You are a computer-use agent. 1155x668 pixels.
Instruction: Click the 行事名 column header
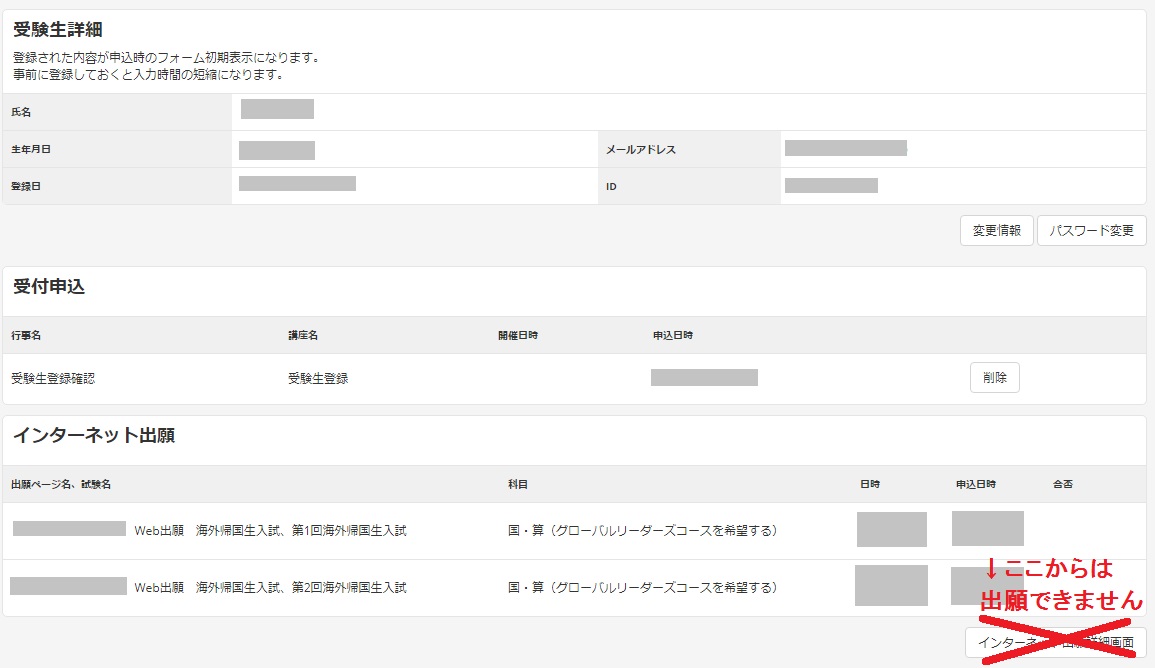26,335
